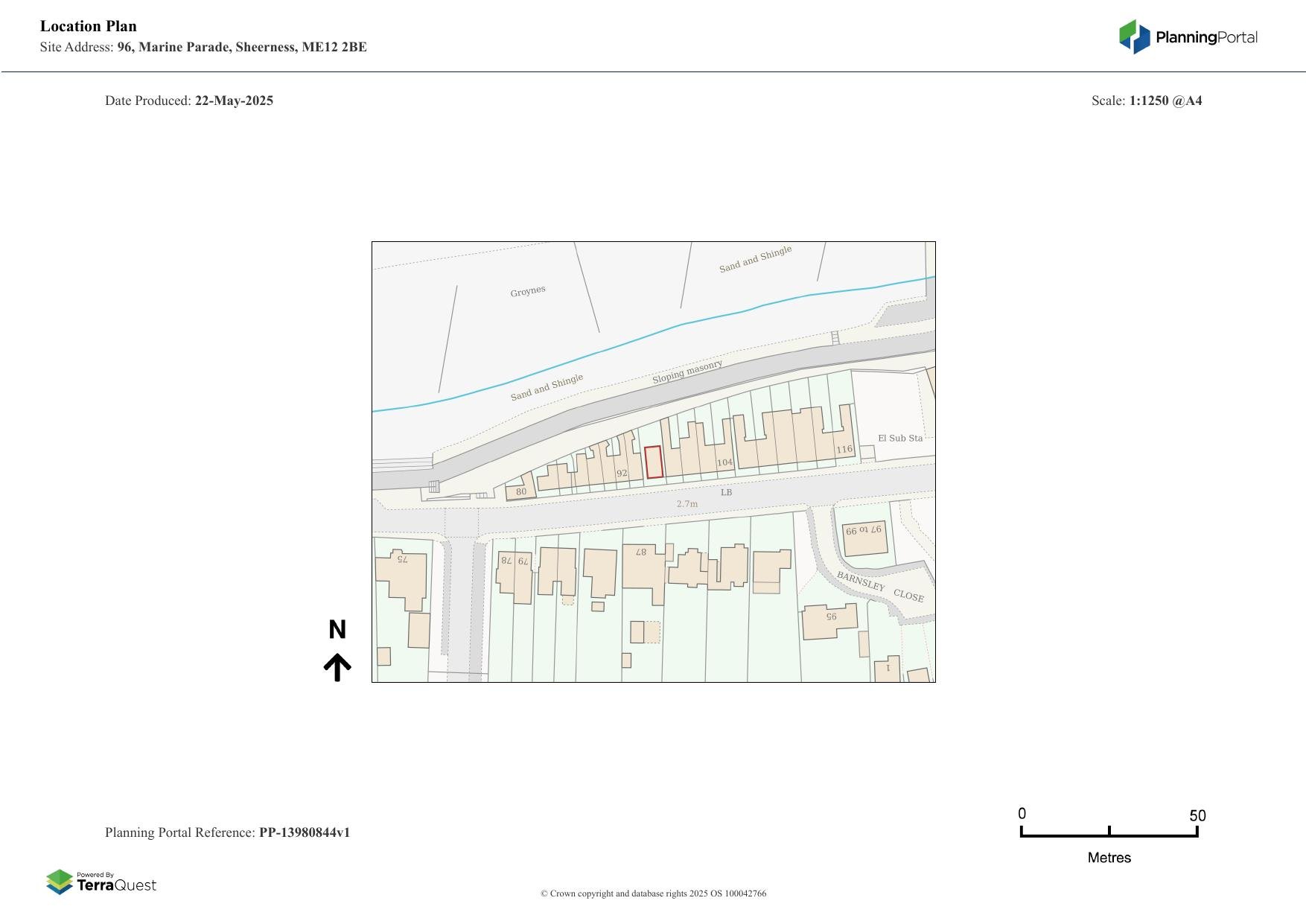Click the Location Plan title

coord(88,26)
